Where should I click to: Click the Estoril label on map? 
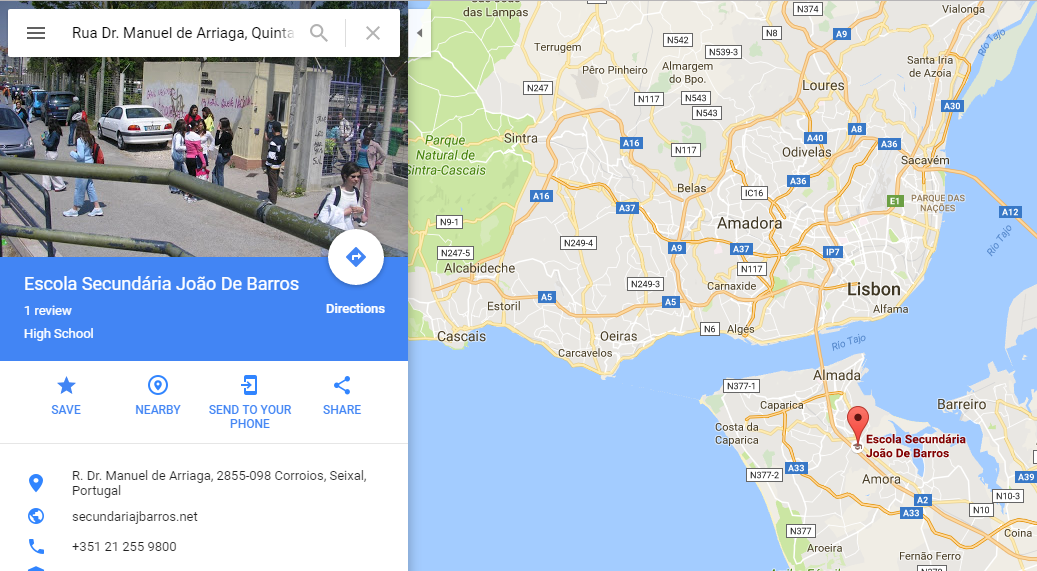[504, 306]
